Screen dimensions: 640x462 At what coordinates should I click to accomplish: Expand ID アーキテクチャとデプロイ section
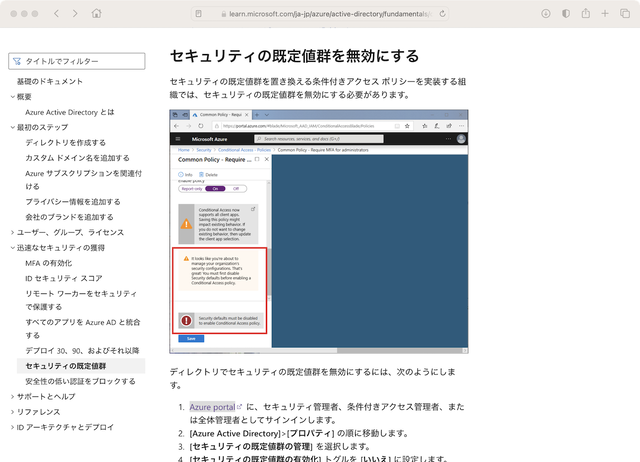(13, 427)
